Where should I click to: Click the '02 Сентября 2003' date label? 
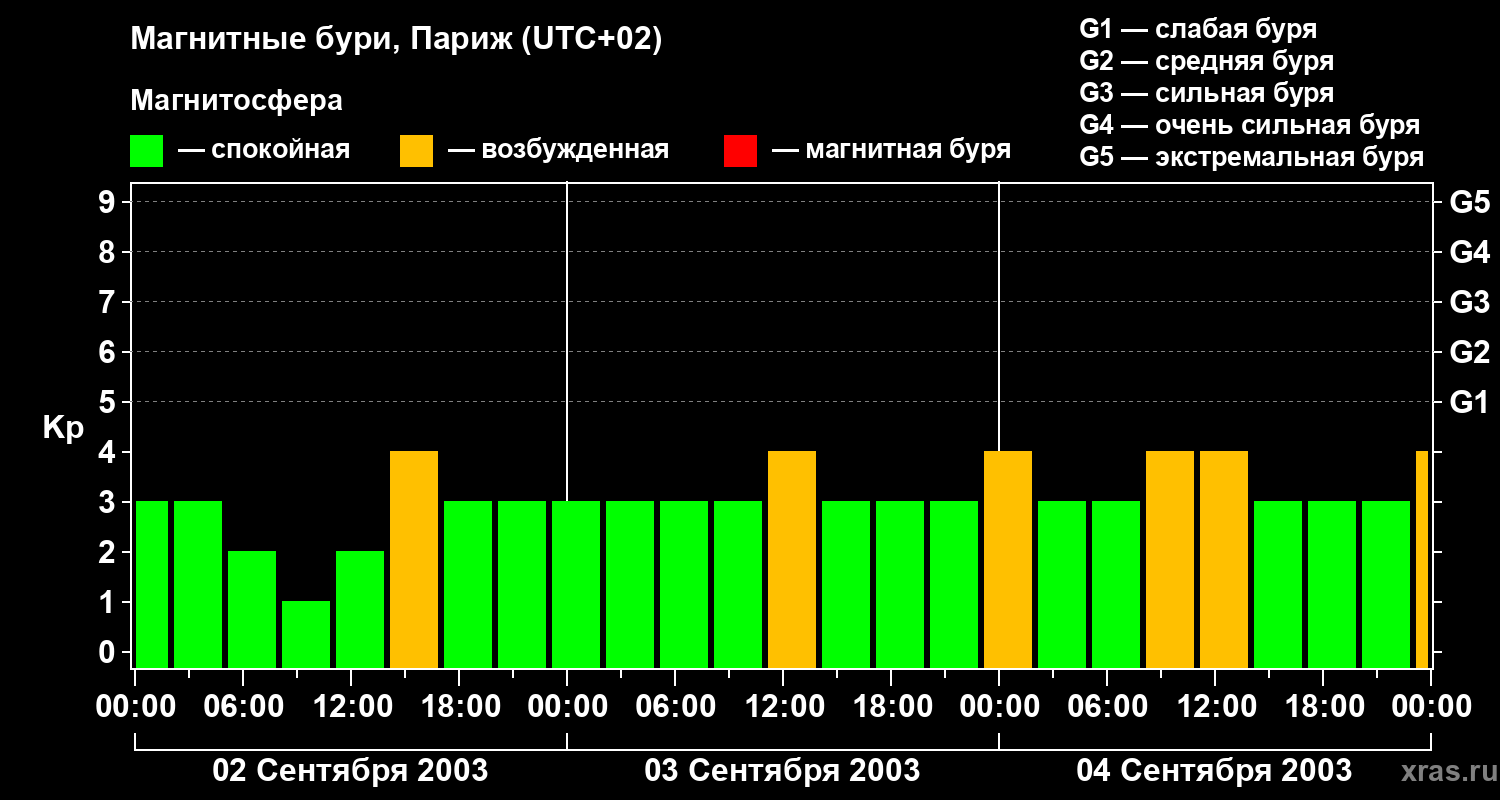point(350,770)
